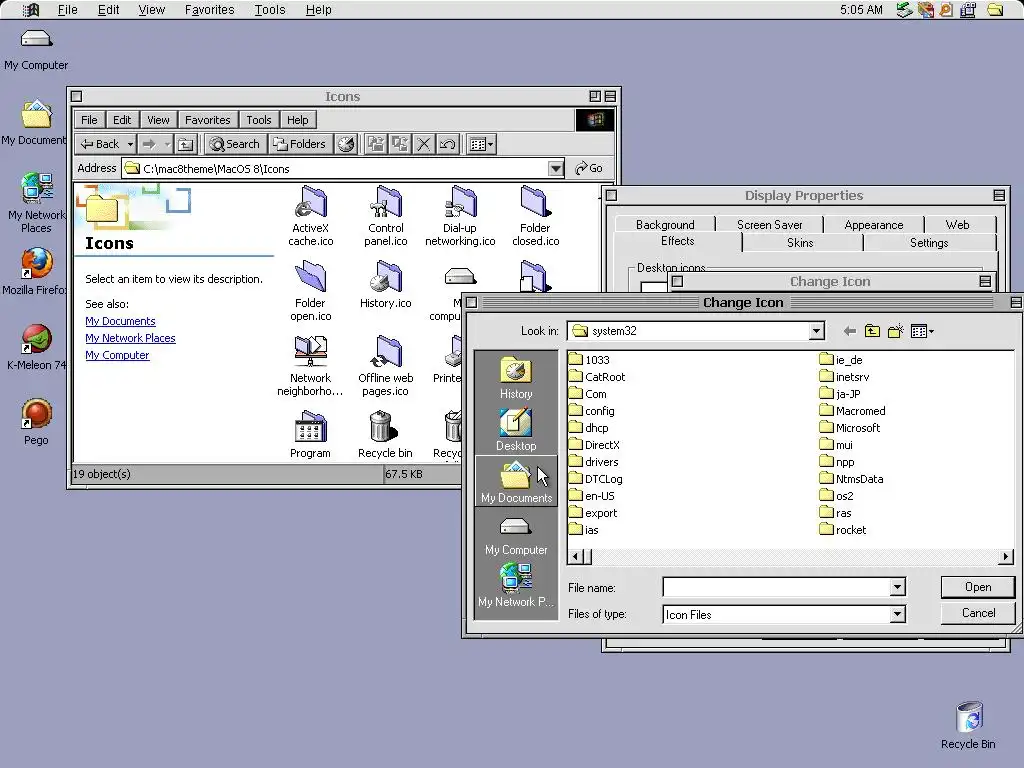
Task: Click right arrow of file list scrollbar
Action: [1006, 557]
